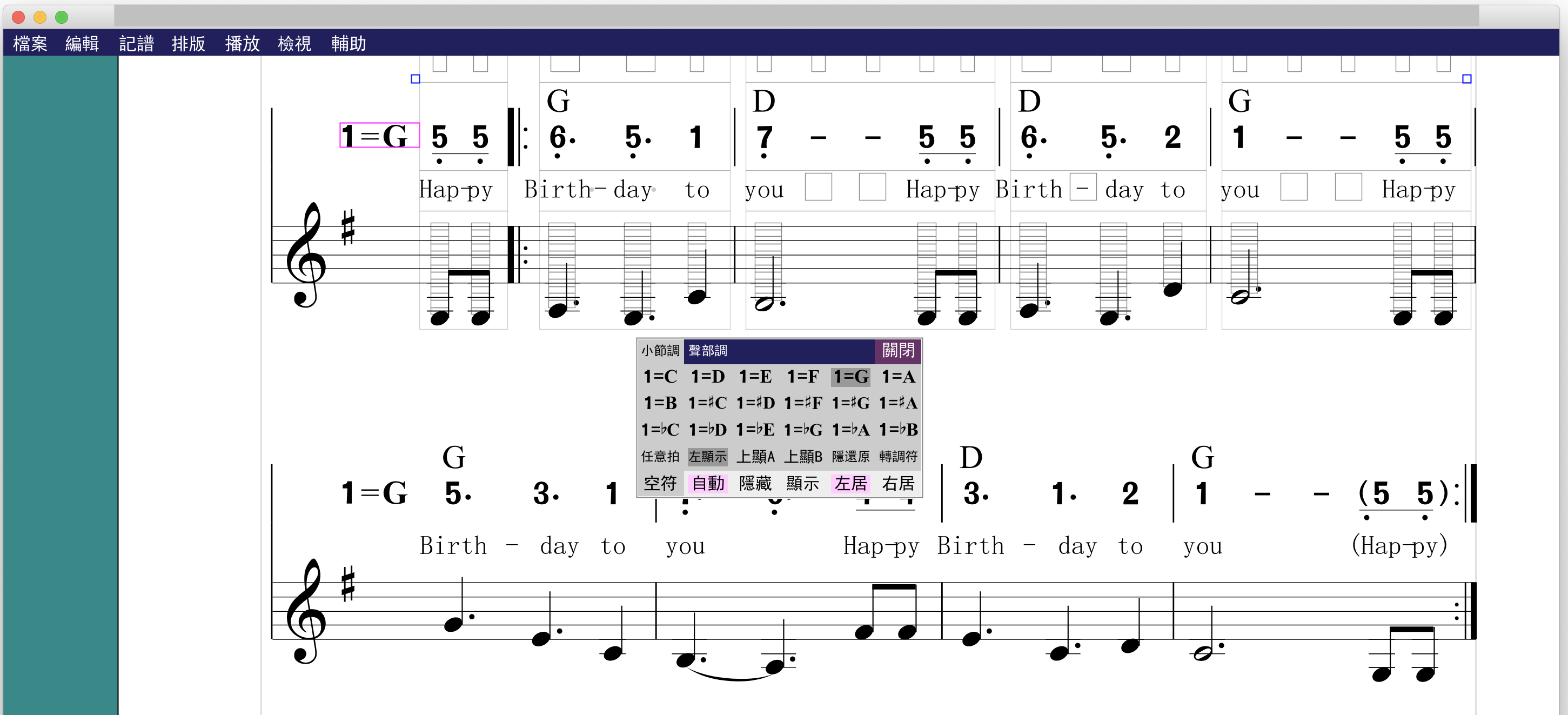
Task: Close the key panel with 關閉
Action: pyautogui.click(x=898, y=351)
